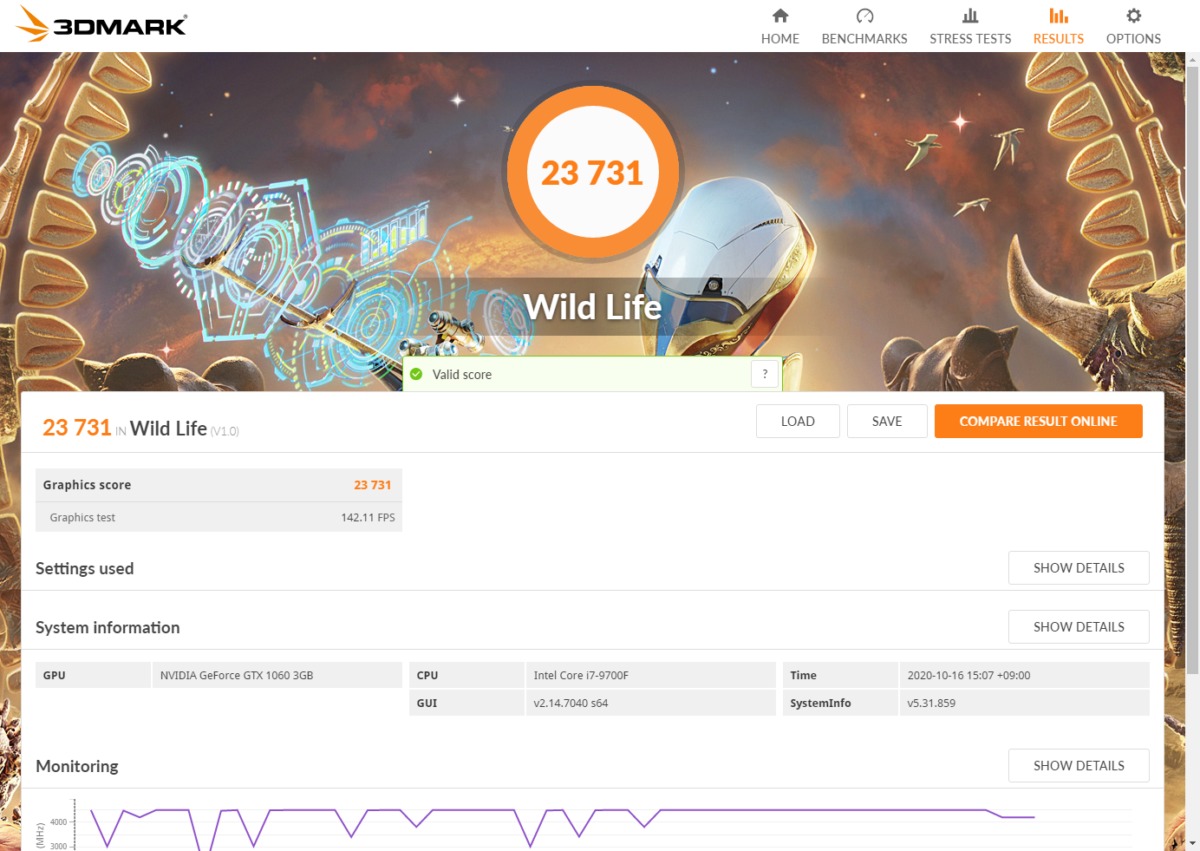1200x851 pixels.
Task: Click NVIDIA GeForce GTX 1060 3GB text
Action: pos(237,675)
